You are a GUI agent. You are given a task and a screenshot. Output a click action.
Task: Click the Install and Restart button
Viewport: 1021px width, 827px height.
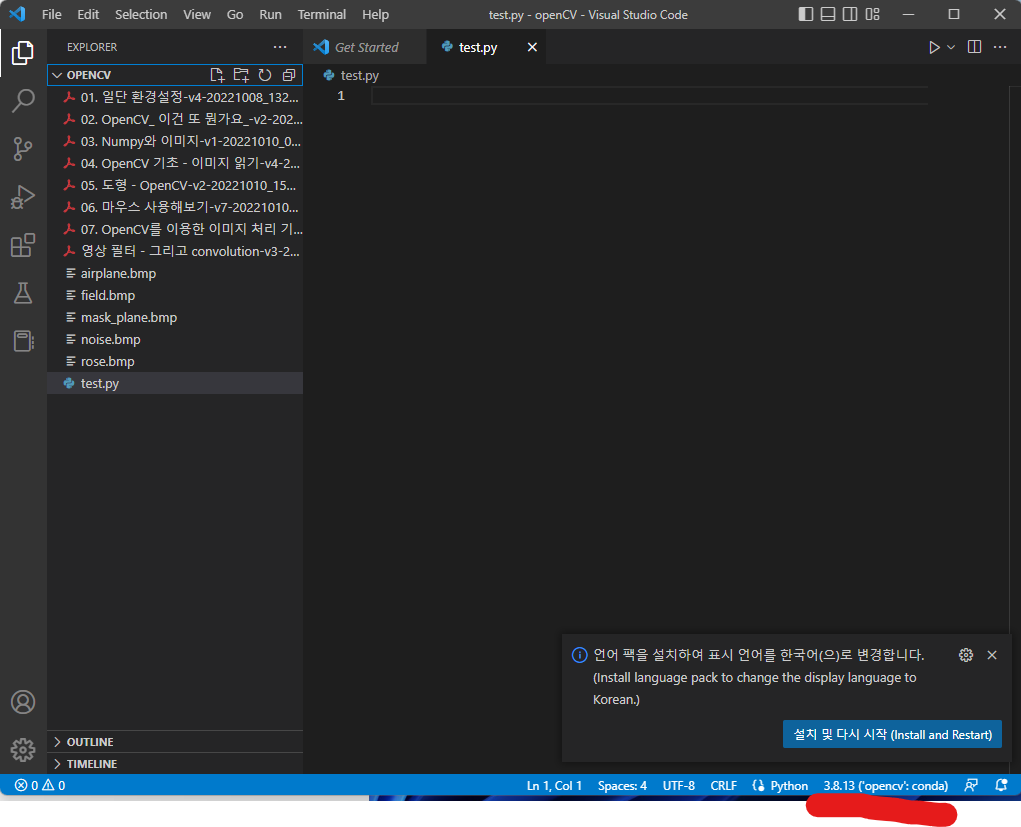point(892,735)
